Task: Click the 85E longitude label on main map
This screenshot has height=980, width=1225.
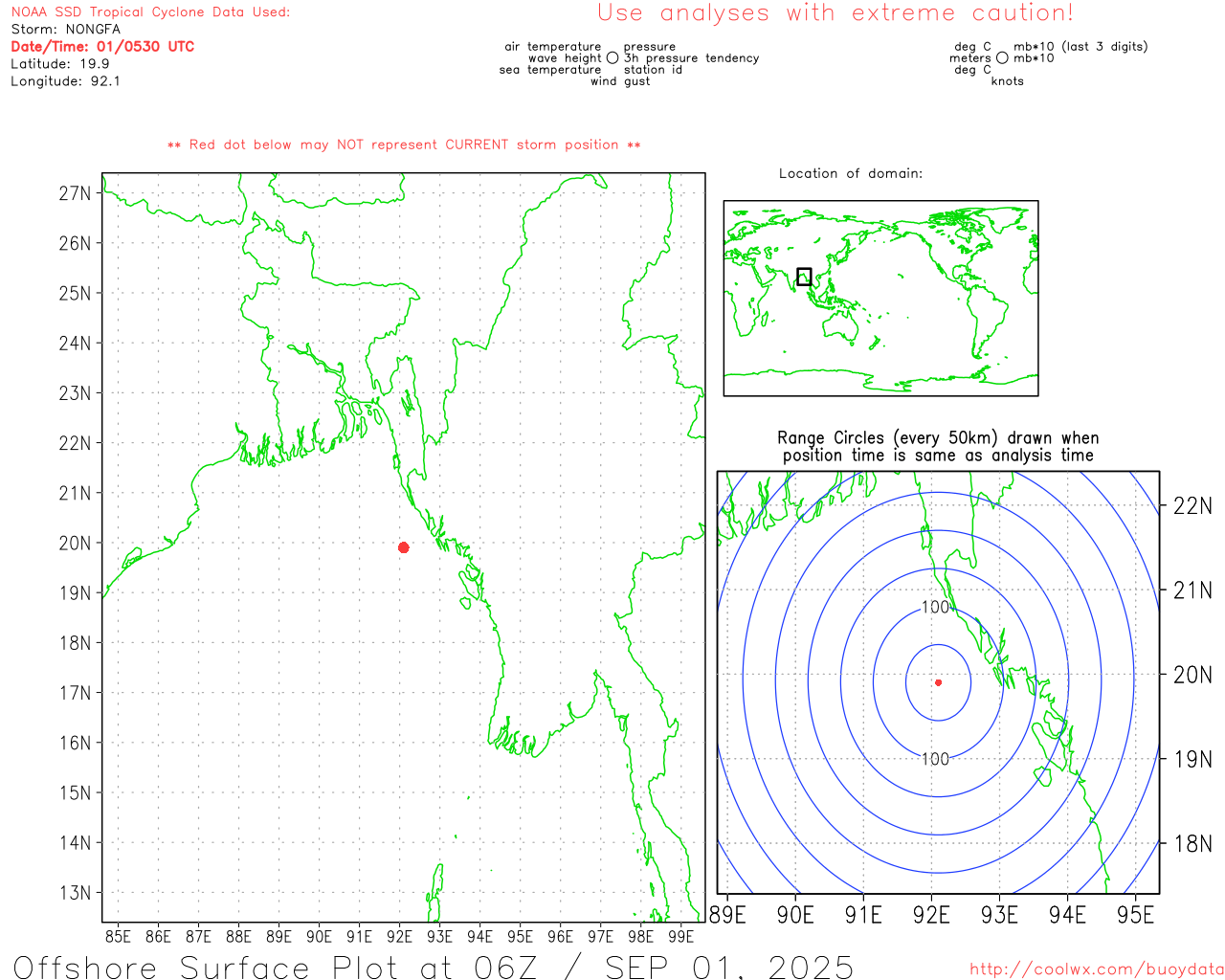Action: point(118,936)
